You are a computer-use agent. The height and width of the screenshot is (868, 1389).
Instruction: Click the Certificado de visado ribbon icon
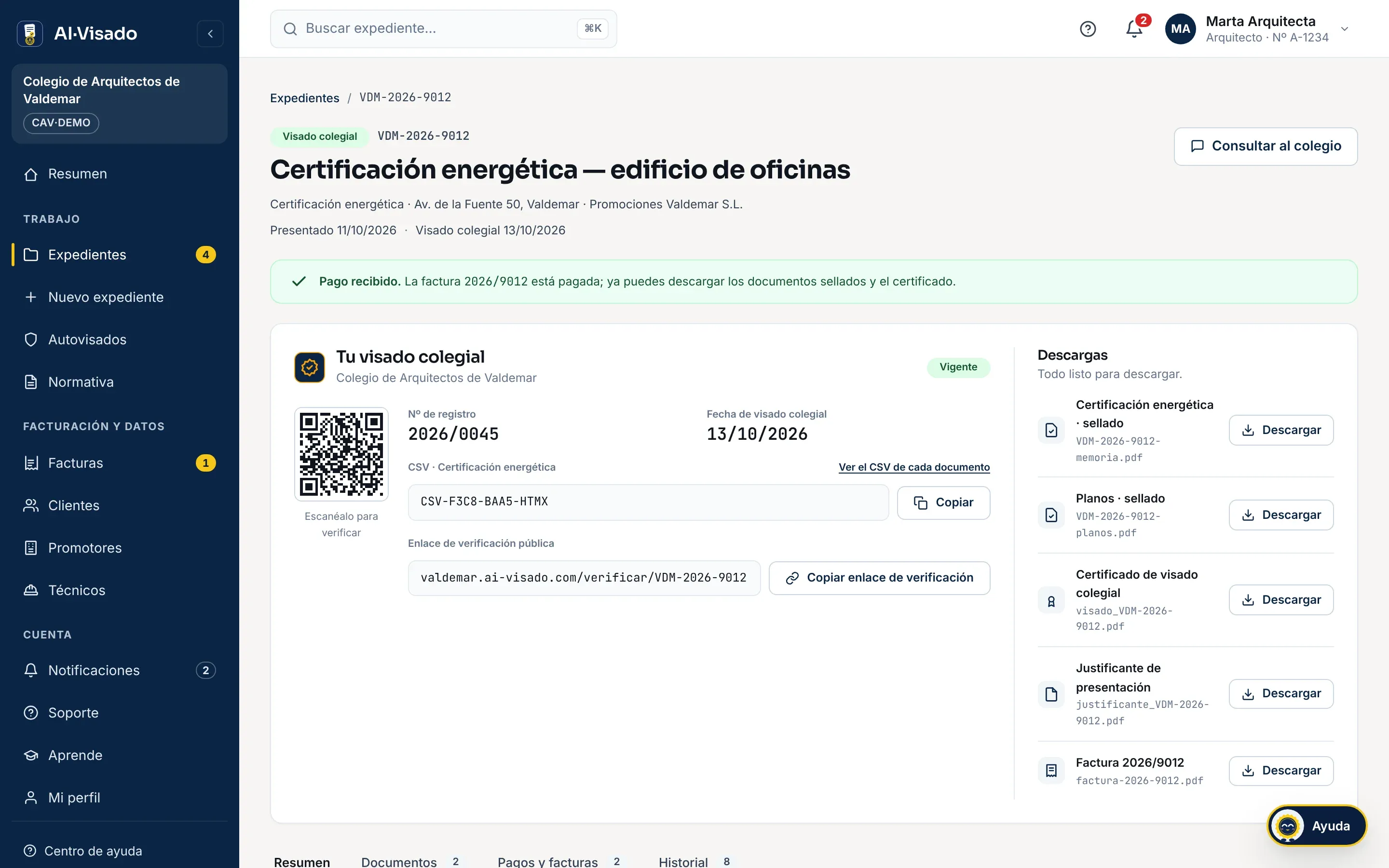pos(1051,601)
